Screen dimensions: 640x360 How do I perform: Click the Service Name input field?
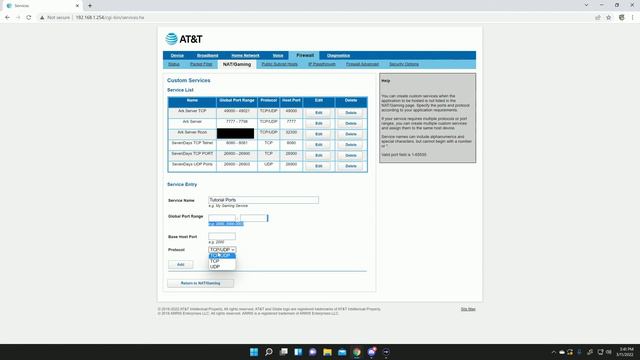[263, 200]
